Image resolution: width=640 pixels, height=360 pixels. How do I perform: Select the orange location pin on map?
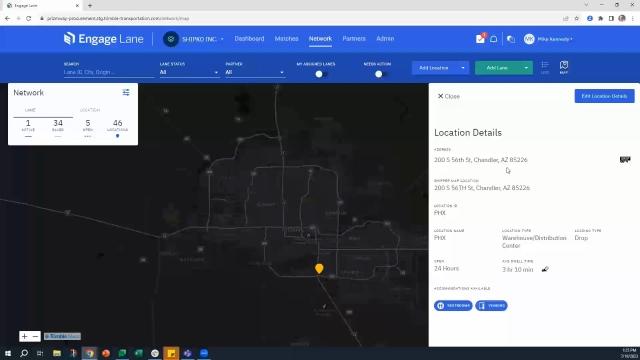(319, 268)
